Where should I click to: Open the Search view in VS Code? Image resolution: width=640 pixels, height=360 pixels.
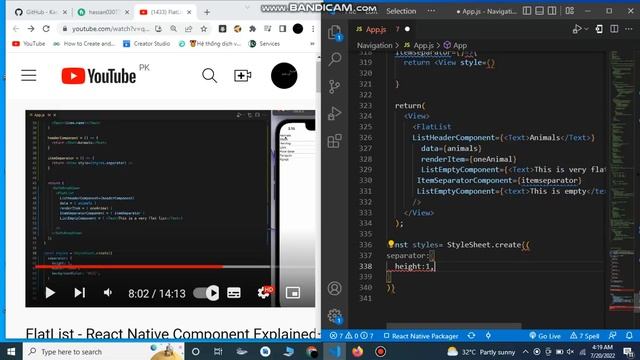point(335,59)
